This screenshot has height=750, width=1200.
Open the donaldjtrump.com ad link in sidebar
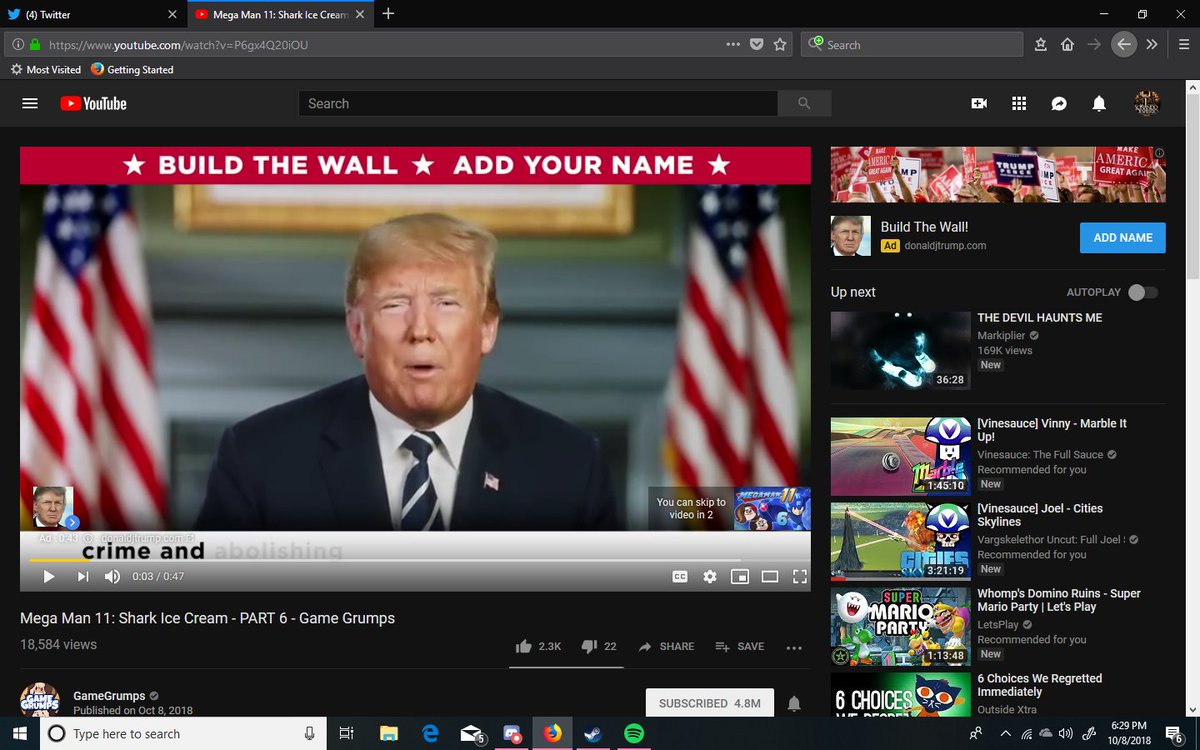tap(943, 245)
